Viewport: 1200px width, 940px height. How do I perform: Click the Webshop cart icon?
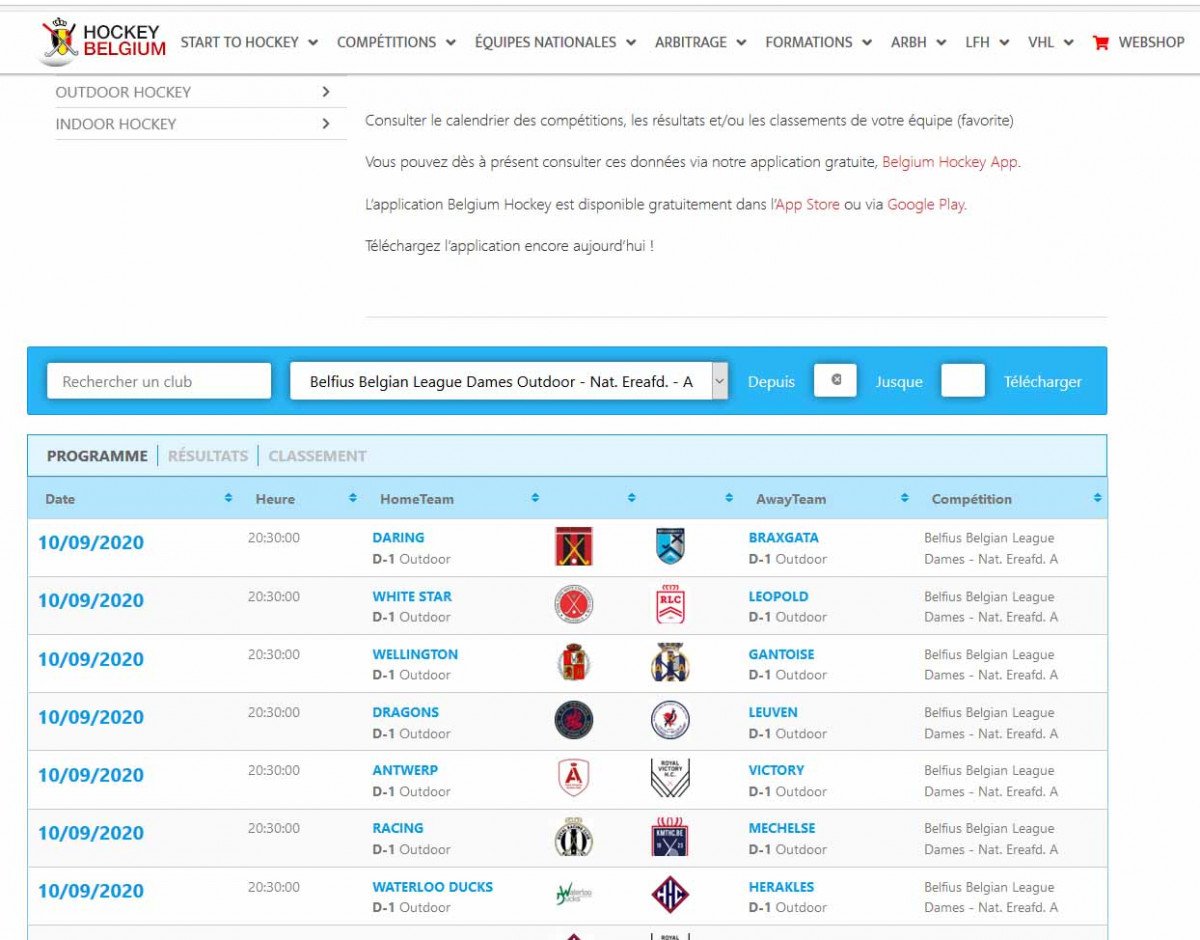click(1101, 42)
